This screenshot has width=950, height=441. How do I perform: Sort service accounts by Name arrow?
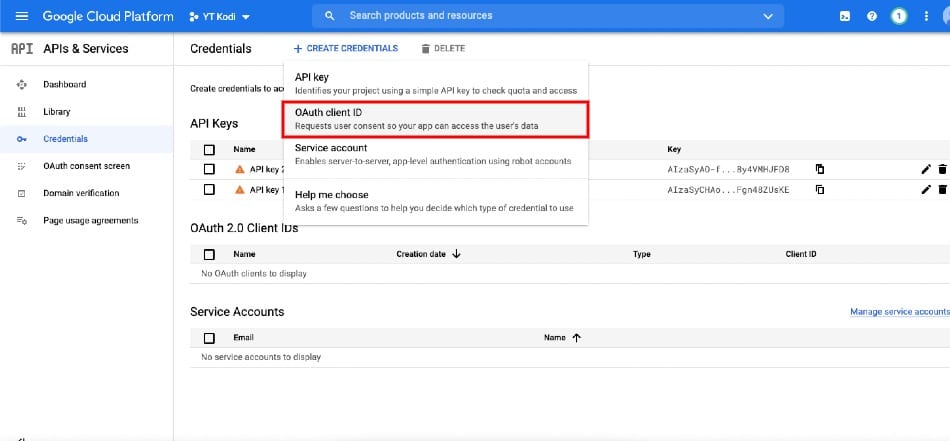point(576,338)
